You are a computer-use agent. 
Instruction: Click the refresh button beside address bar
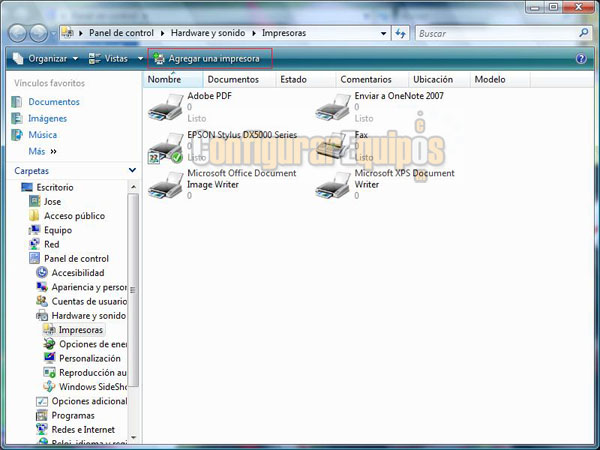tap(400, 33)
